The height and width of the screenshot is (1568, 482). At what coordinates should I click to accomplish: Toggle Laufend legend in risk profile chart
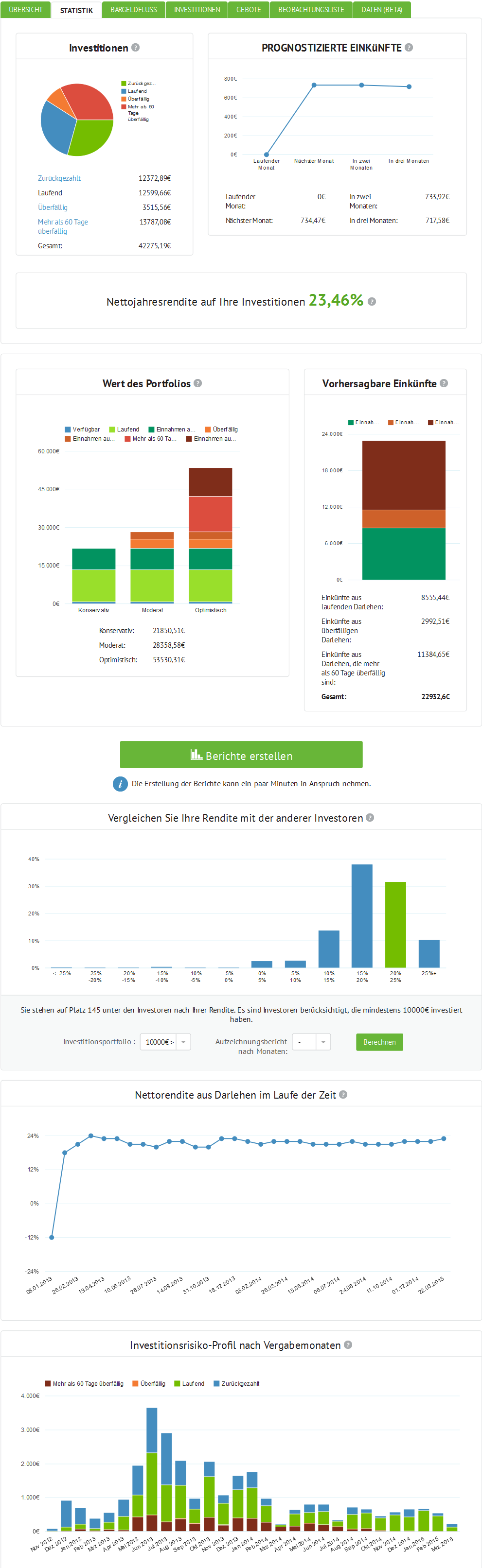click(190, 1384)
